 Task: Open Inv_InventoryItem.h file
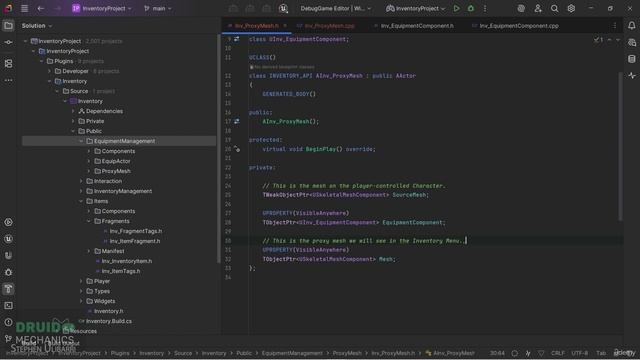(x=127, y=261)
